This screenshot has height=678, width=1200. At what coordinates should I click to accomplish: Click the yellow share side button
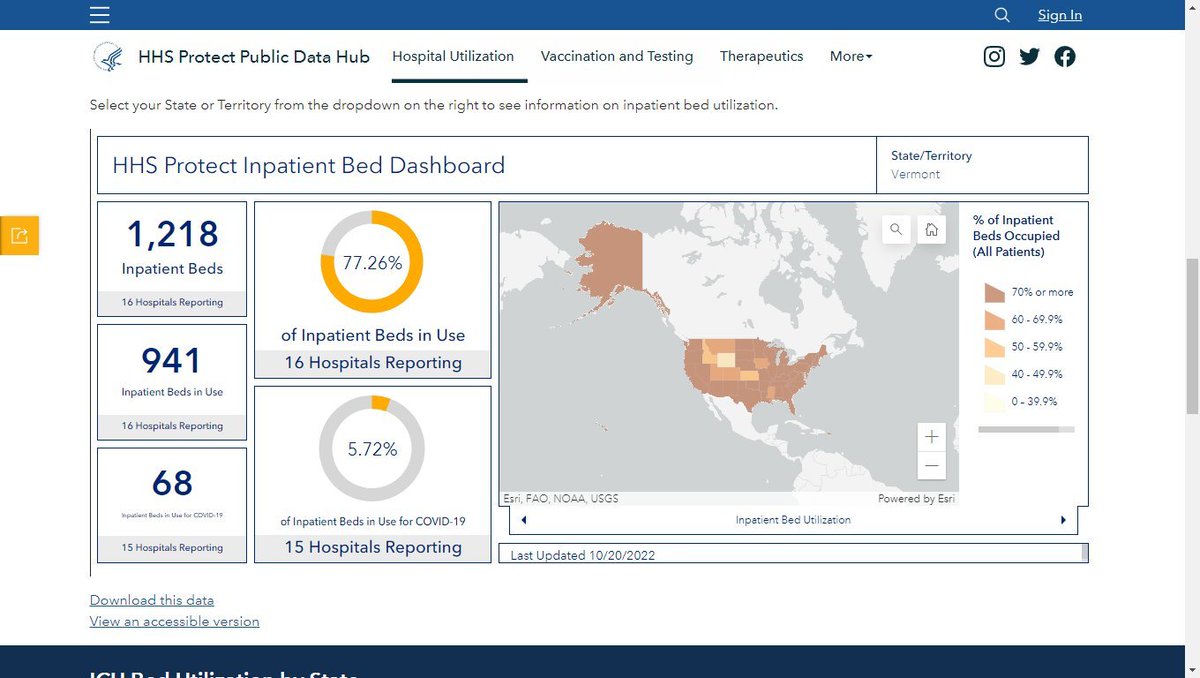[x=19, y=235]
